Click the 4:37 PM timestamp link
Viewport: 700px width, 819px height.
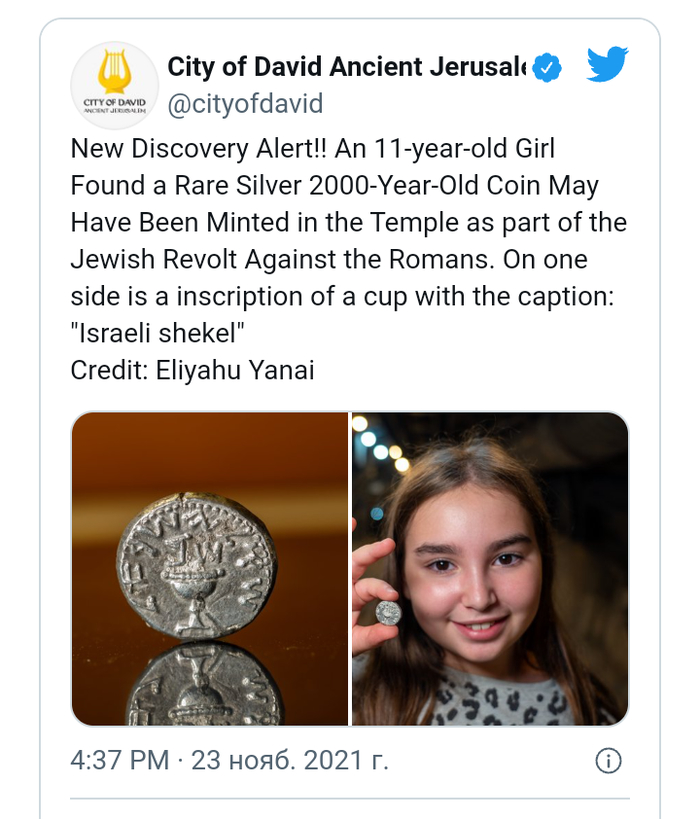coord(120,760)
